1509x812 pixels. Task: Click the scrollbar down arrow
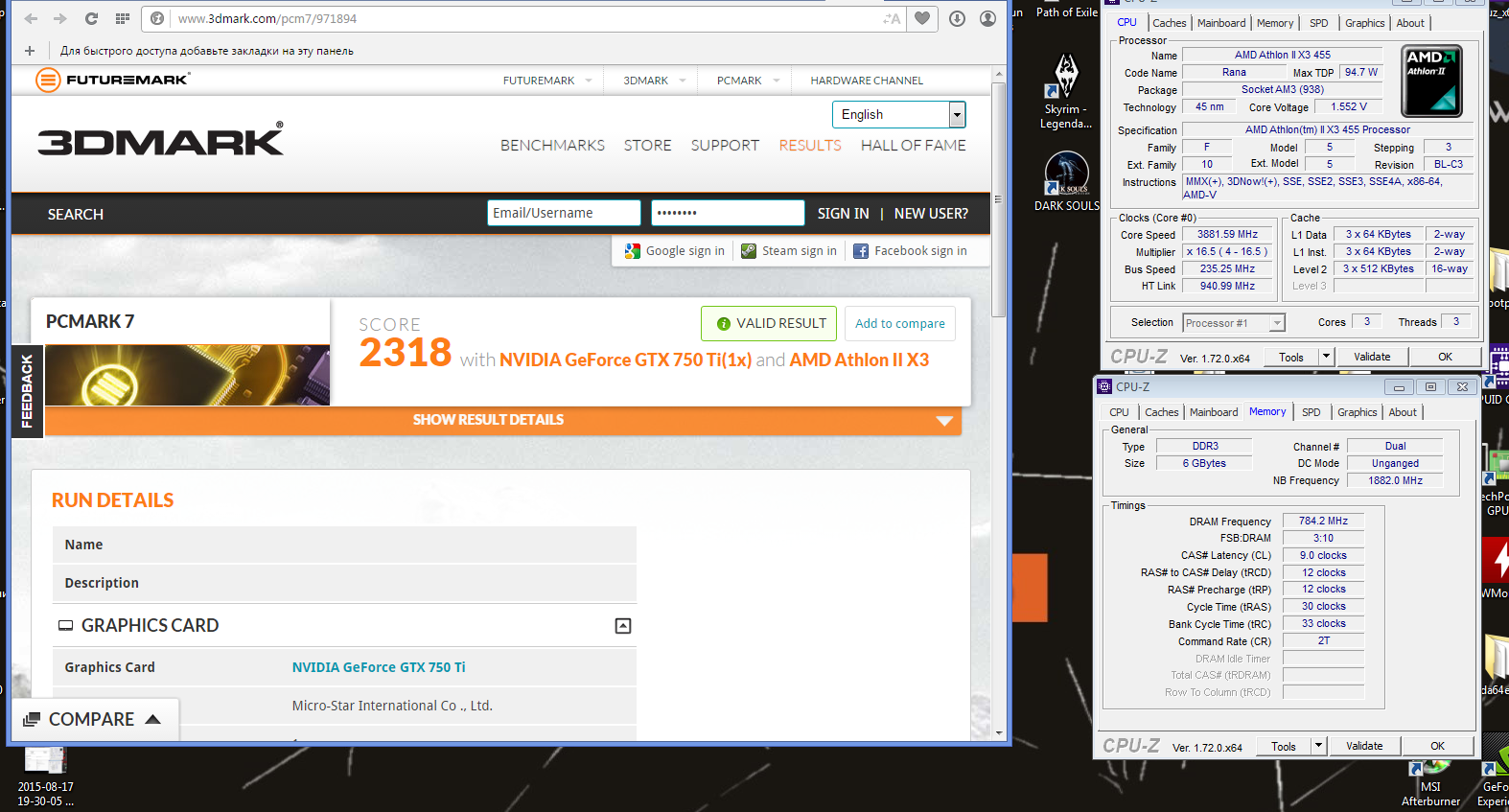point(998,732)
